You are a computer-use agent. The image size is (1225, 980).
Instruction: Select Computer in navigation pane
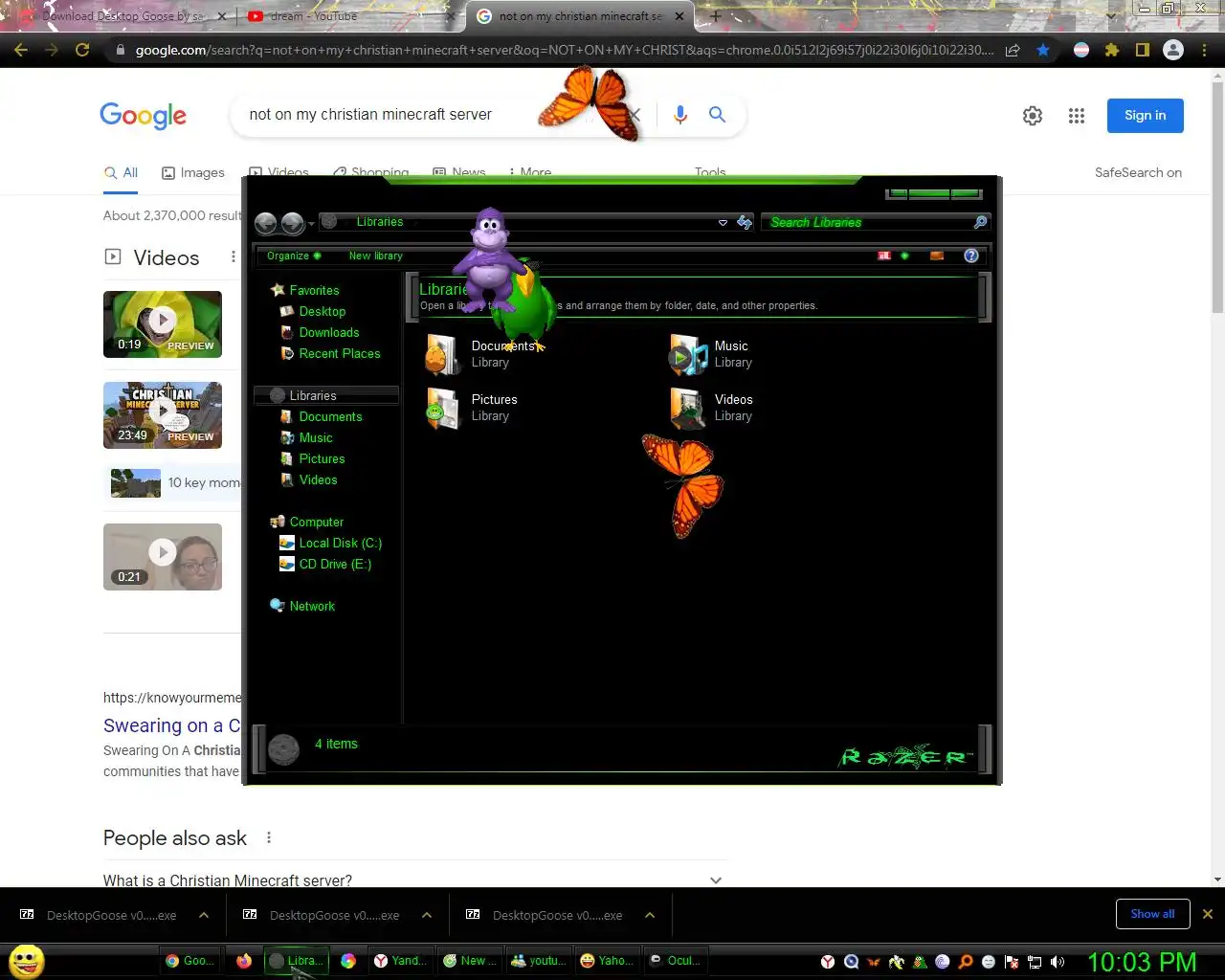point(316,522)
